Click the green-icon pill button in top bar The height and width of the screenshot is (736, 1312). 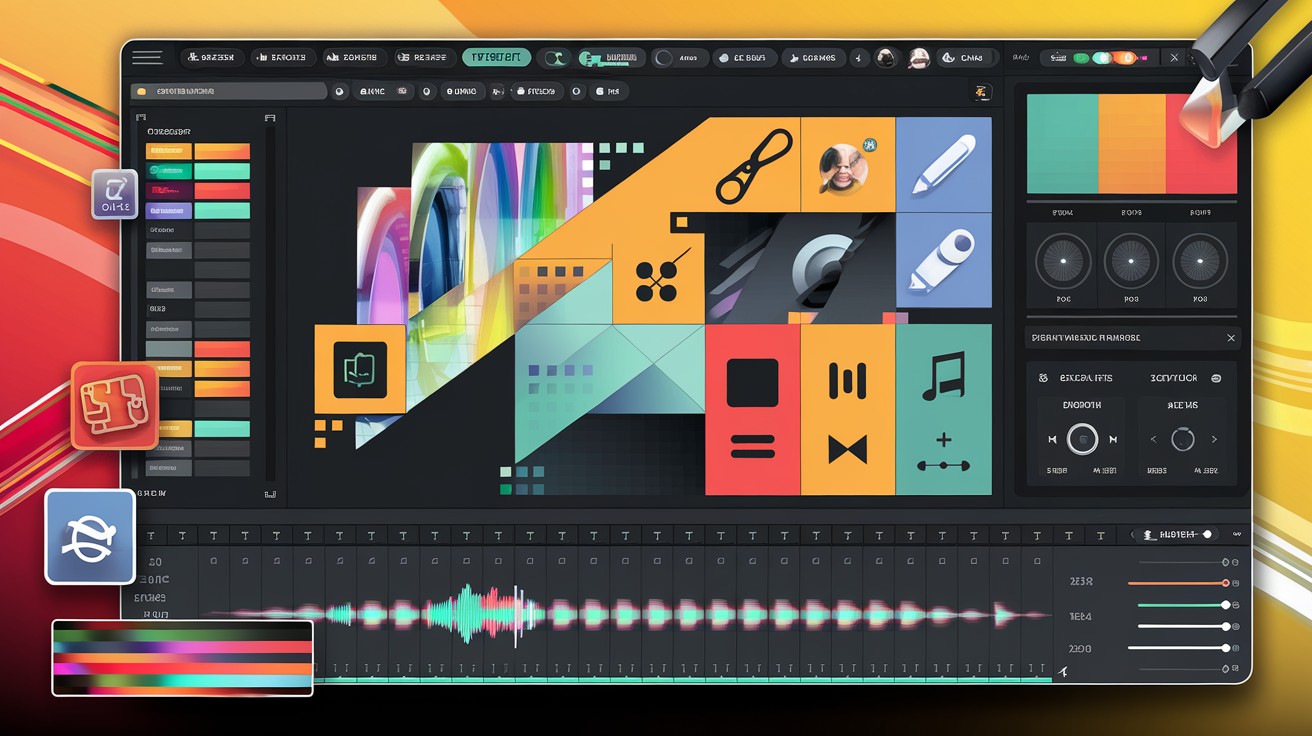click(610, 58)
